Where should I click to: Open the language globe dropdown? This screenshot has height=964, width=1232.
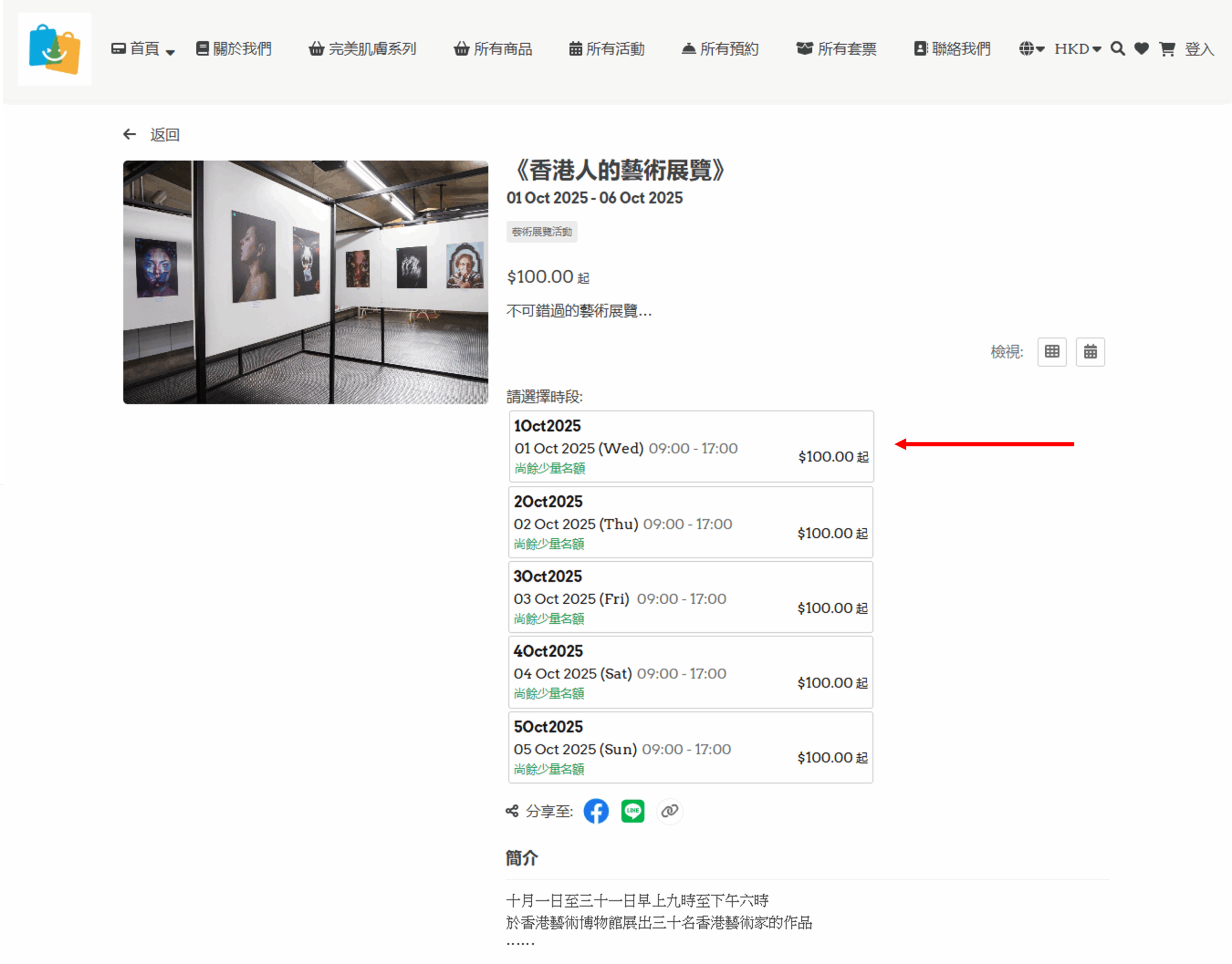tap(1032, 49)
